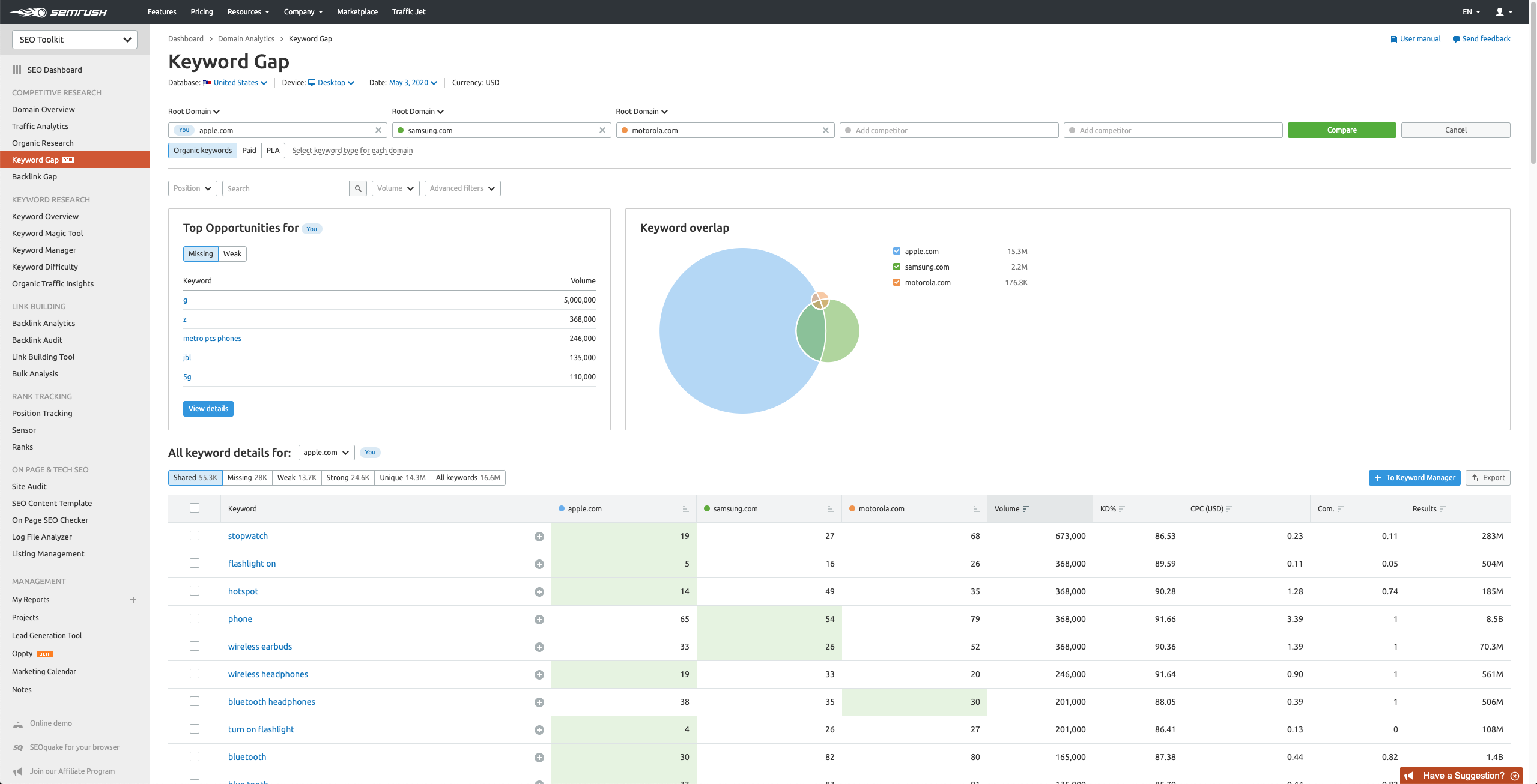
Task: Click the To Keyword Manager button
Action: (1414, 478)
